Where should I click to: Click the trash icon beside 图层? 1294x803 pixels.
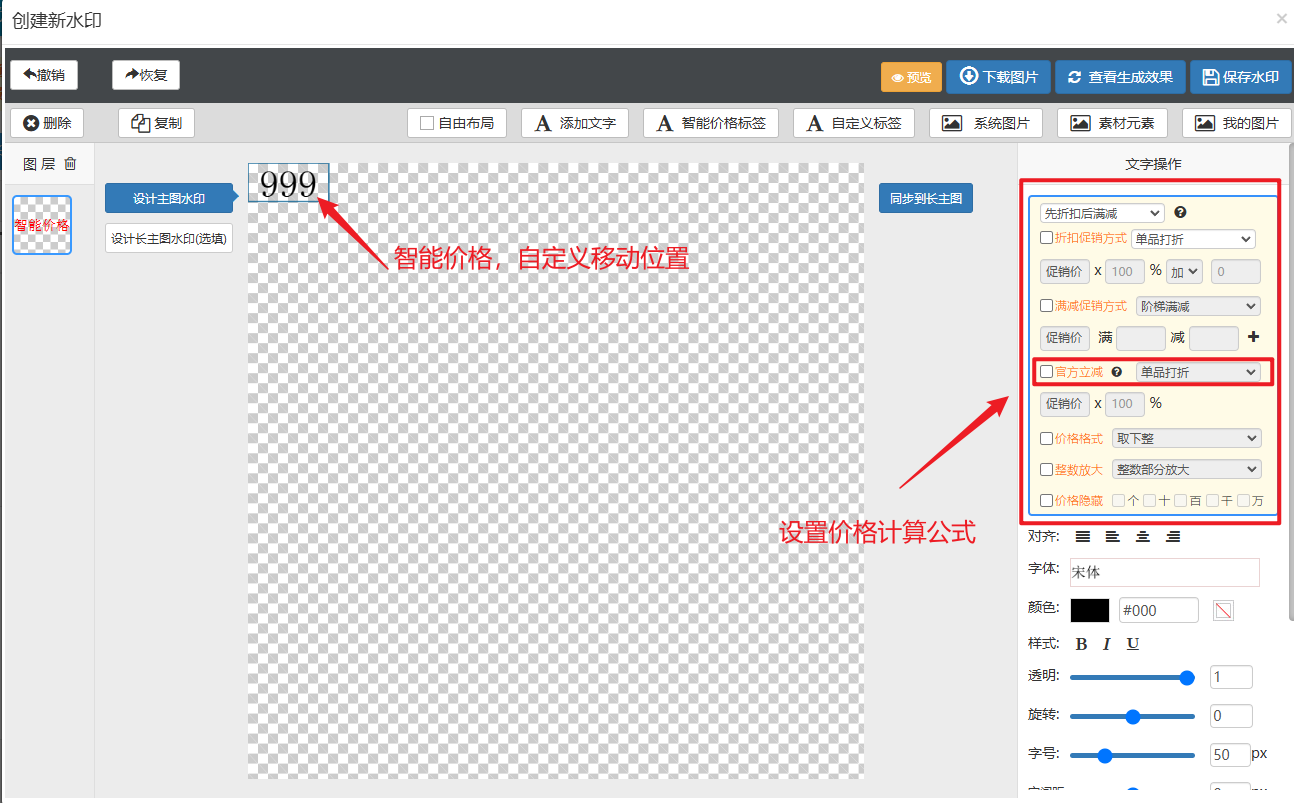click(70, 164)
